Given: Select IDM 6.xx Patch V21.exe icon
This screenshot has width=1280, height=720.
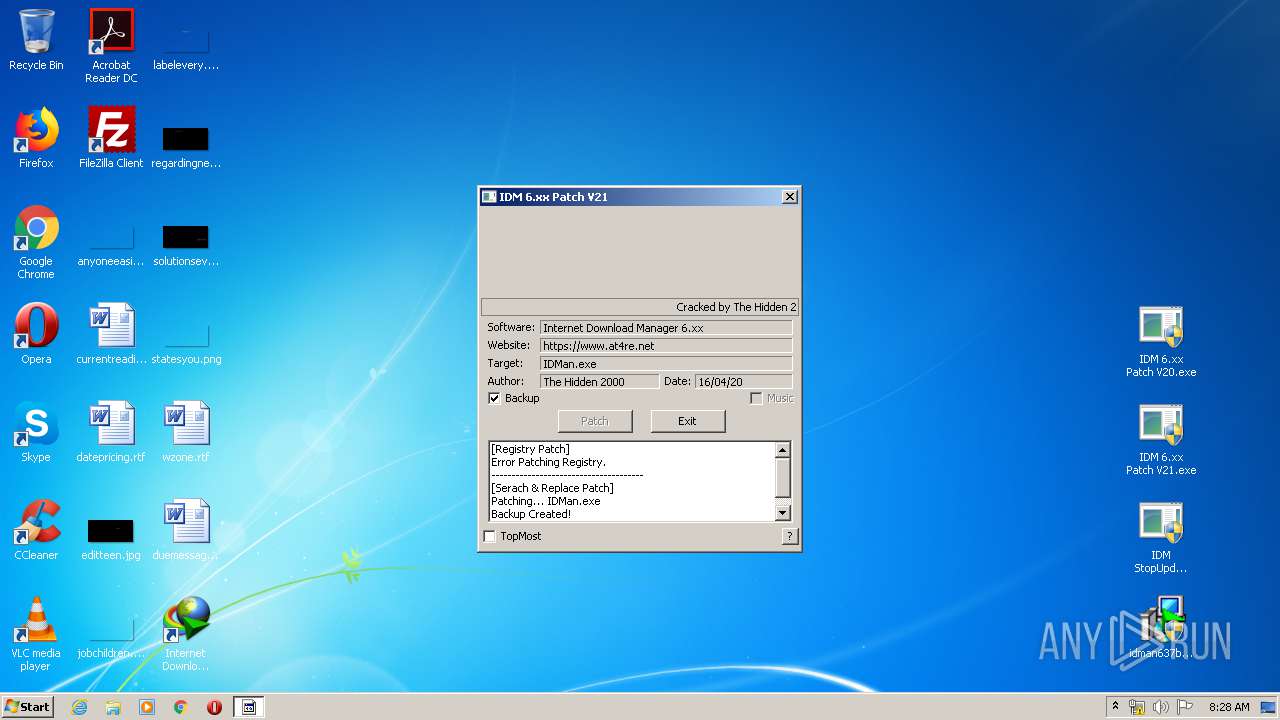Looking at the screenshot, I should (x=1161, y=439).
